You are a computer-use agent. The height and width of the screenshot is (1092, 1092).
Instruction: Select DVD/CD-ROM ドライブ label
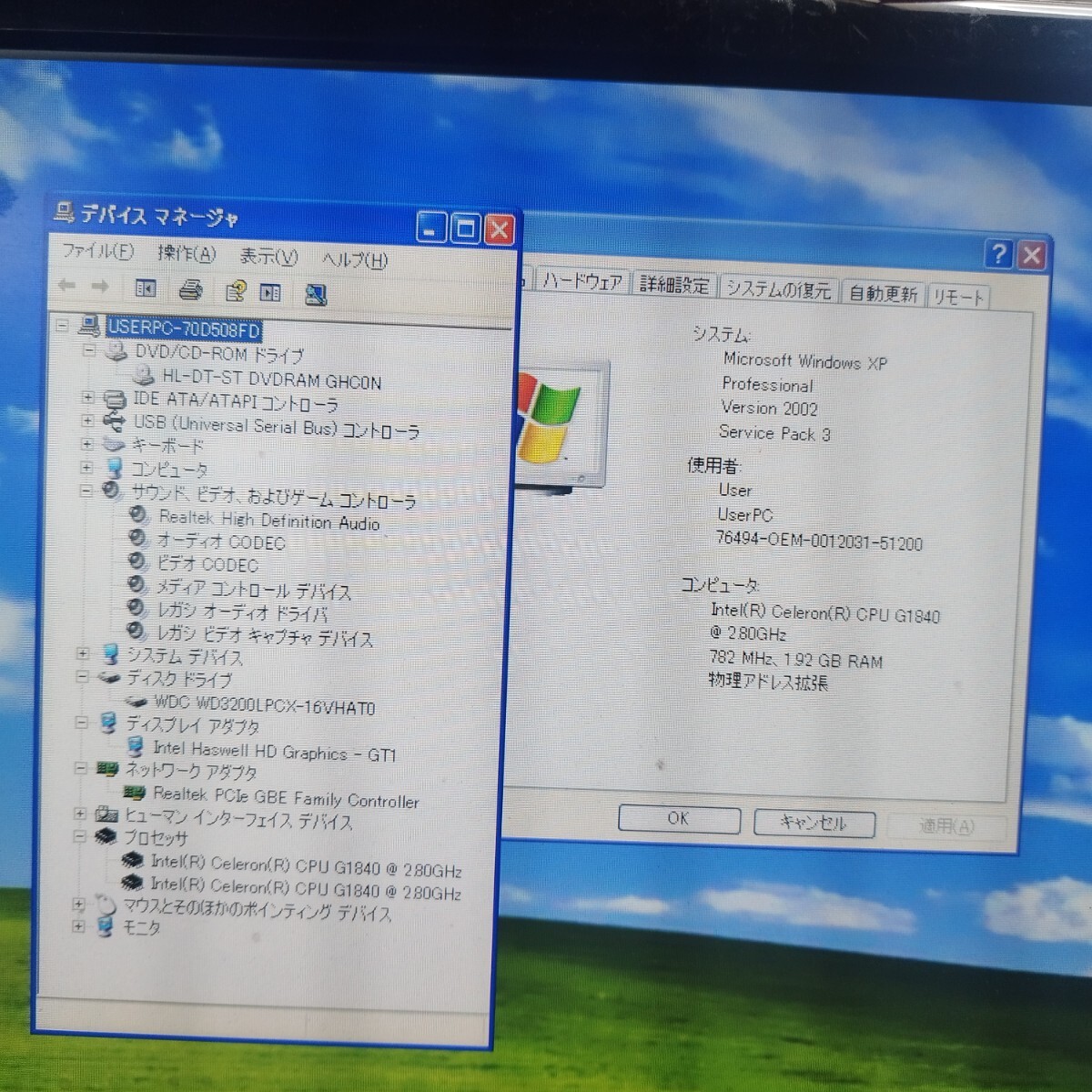[x=219, y=353]
